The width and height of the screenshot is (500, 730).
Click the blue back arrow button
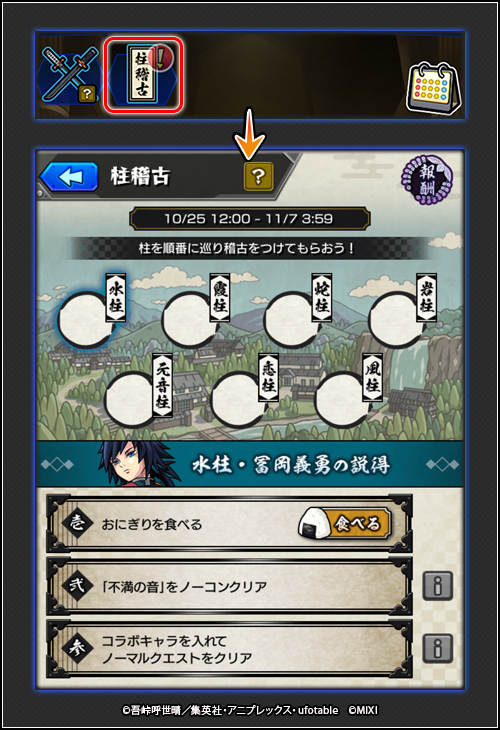(69, 177)
